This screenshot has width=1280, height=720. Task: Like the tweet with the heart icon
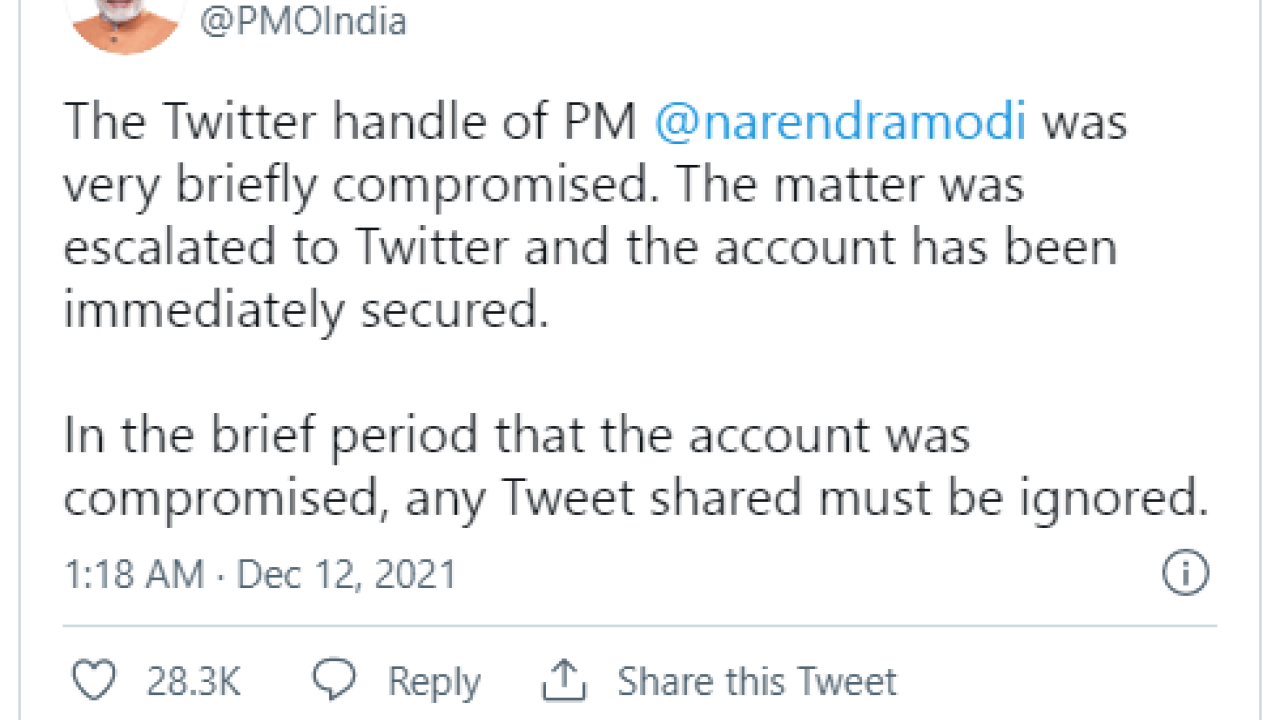pos(95,681)
